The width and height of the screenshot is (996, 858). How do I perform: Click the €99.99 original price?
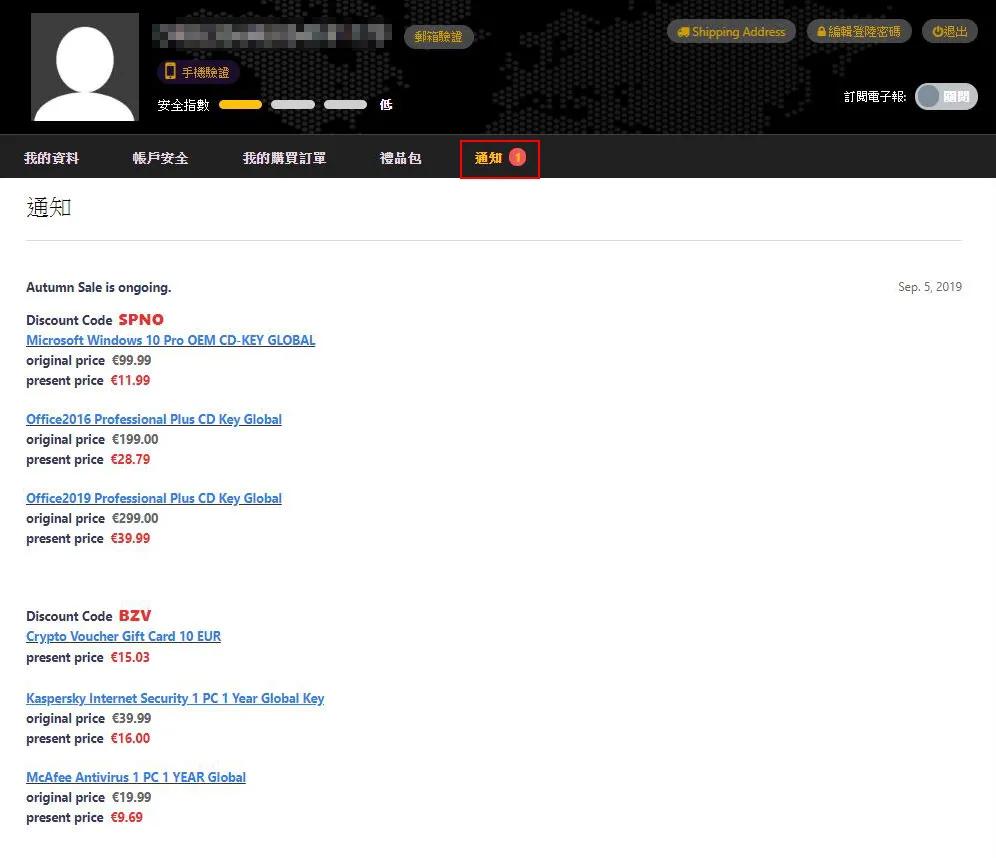pyautogui.click(x=131, y=360)
